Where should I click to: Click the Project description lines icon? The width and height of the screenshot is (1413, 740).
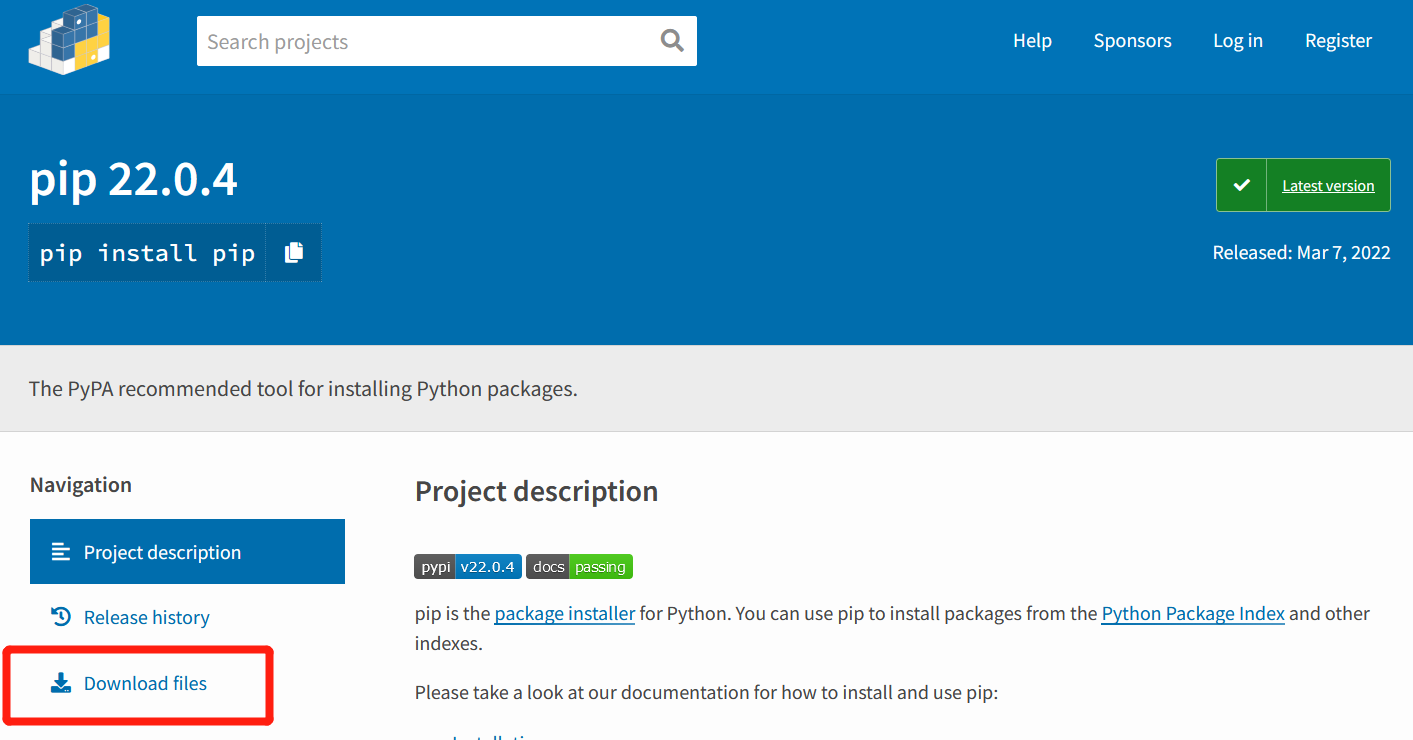click(61, 552)
